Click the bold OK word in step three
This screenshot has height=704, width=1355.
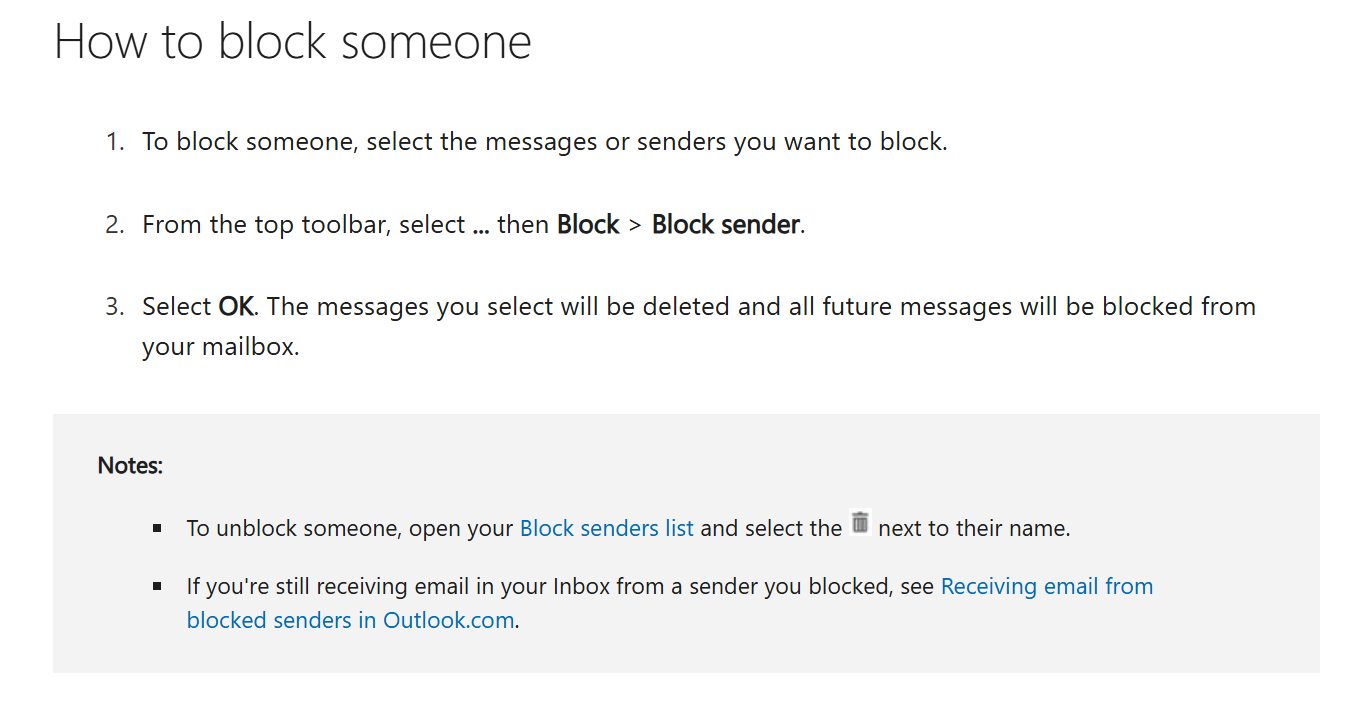(236, 306)
